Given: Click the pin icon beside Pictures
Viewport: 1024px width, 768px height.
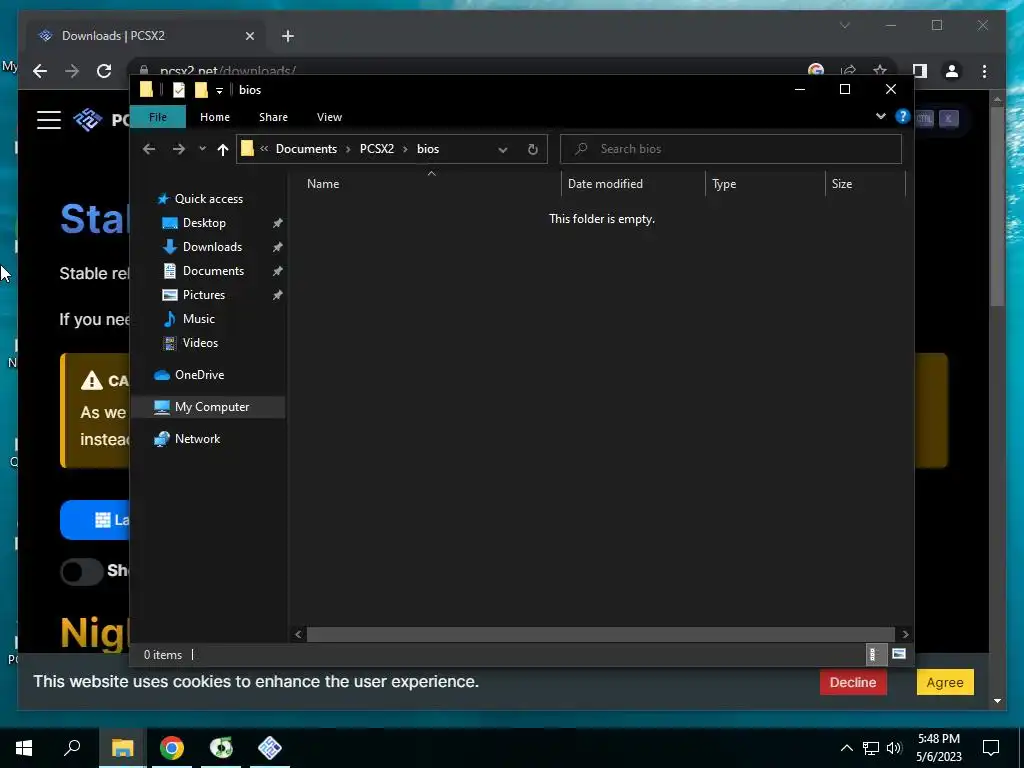Looking at the screenshot, I should [x=278, y=295].
